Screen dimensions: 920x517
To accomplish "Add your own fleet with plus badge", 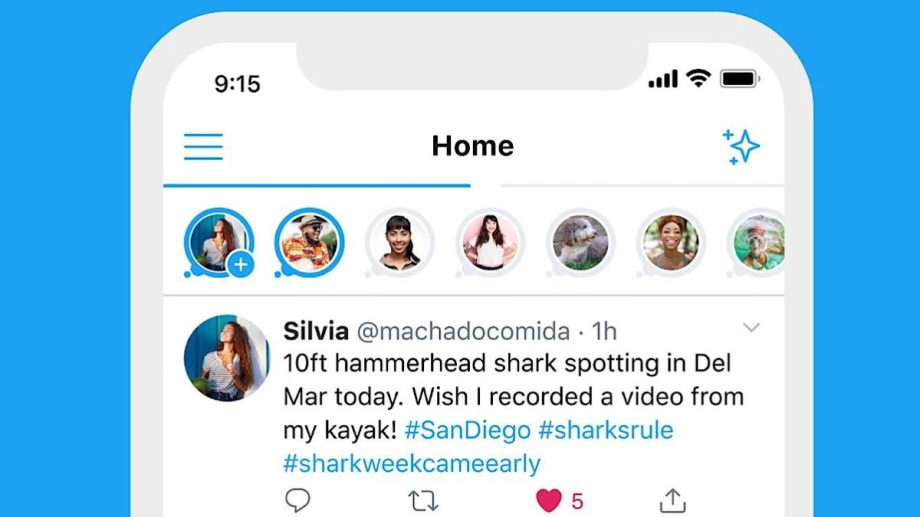I will 241,265.
